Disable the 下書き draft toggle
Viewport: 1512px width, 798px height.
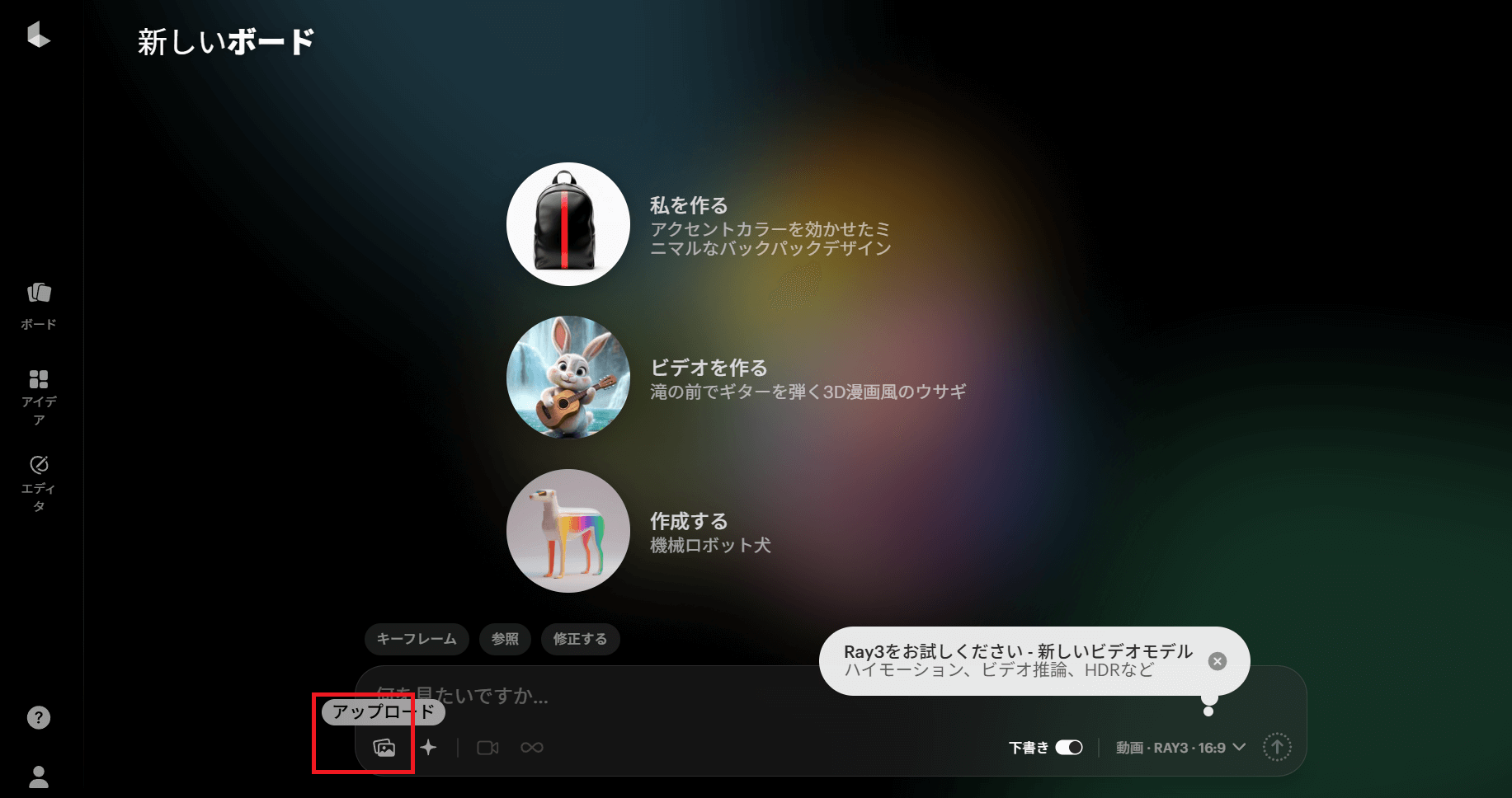(1070, 747)
